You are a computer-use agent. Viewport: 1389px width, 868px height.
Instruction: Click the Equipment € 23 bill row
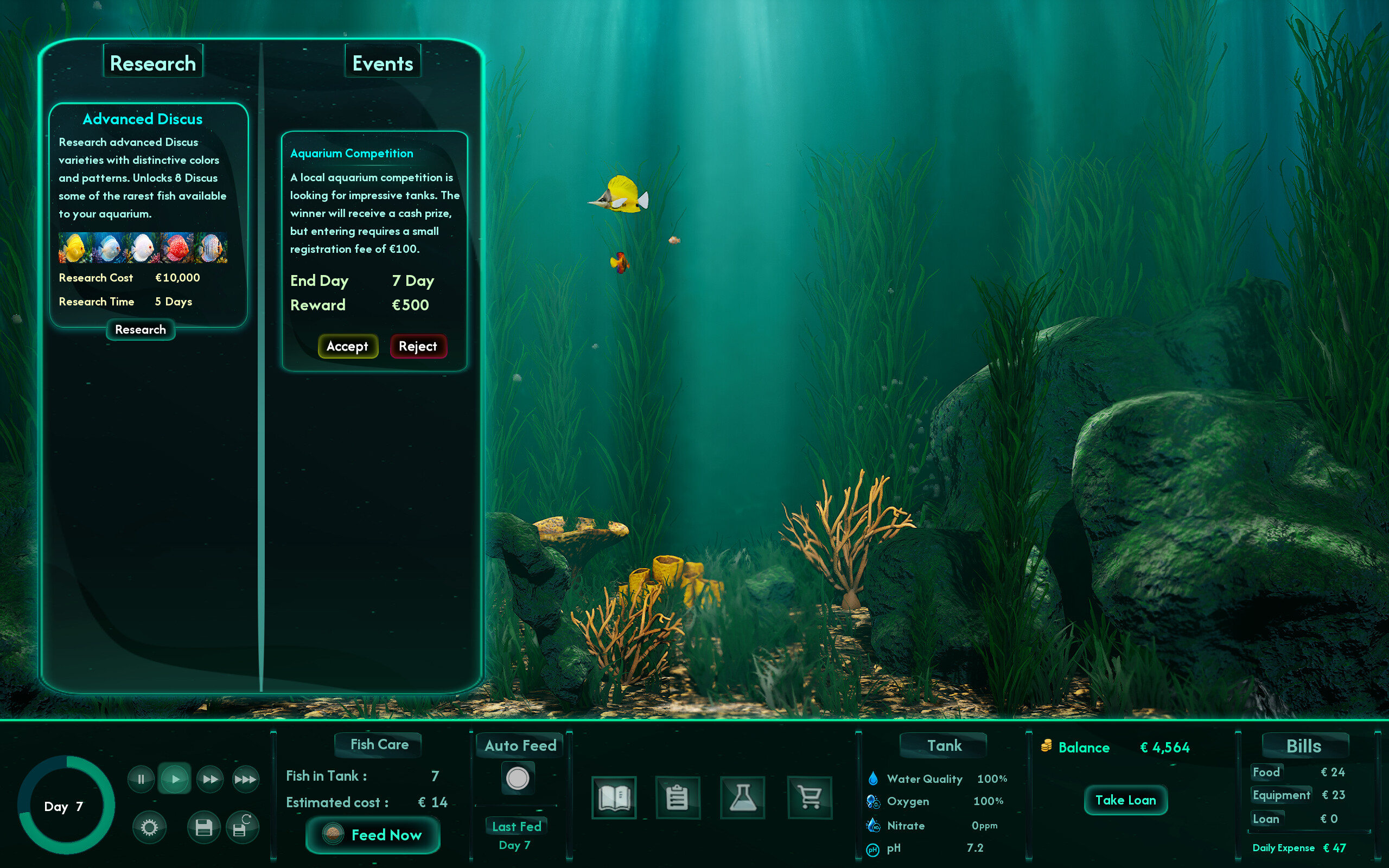point(1298,795)
